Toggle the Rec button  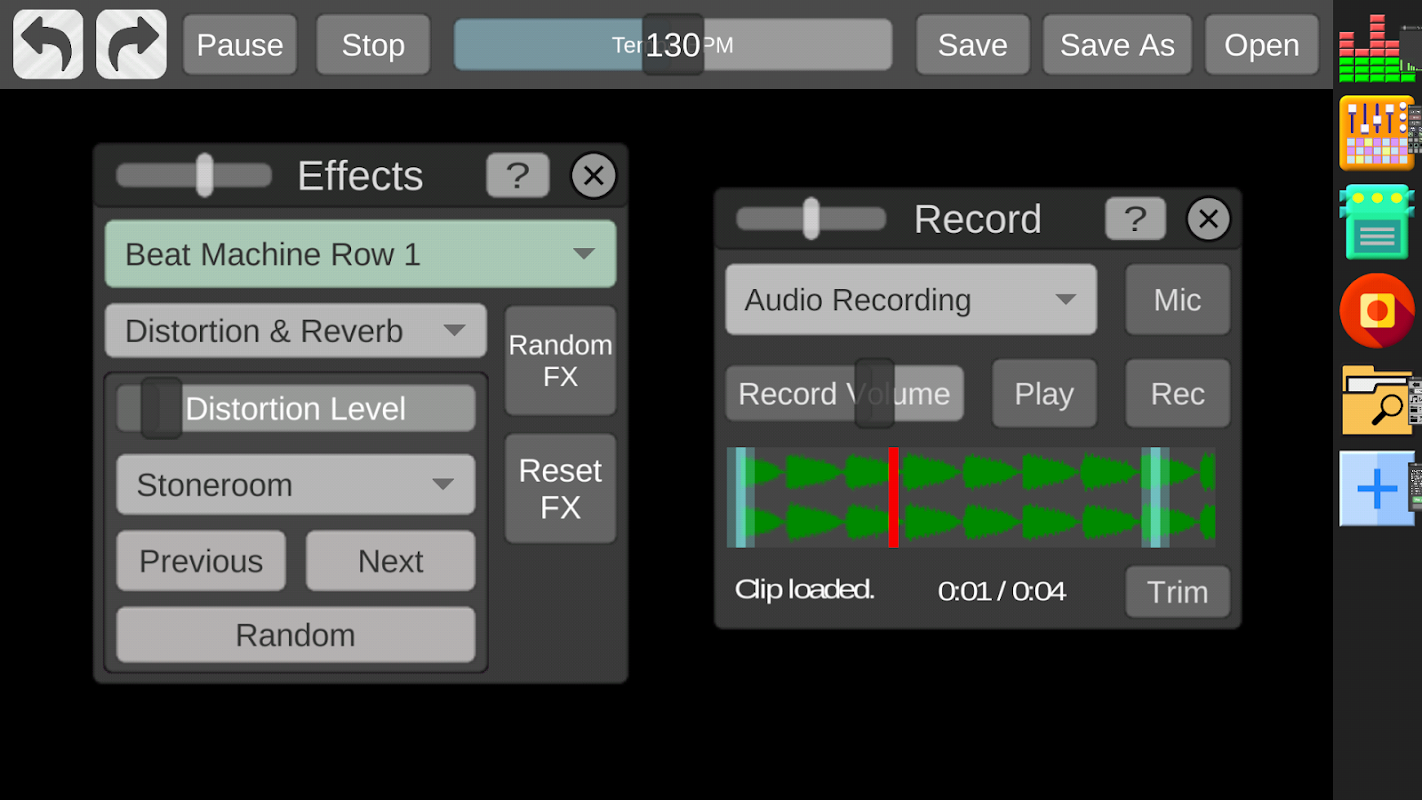click(x=1177, y=394)
